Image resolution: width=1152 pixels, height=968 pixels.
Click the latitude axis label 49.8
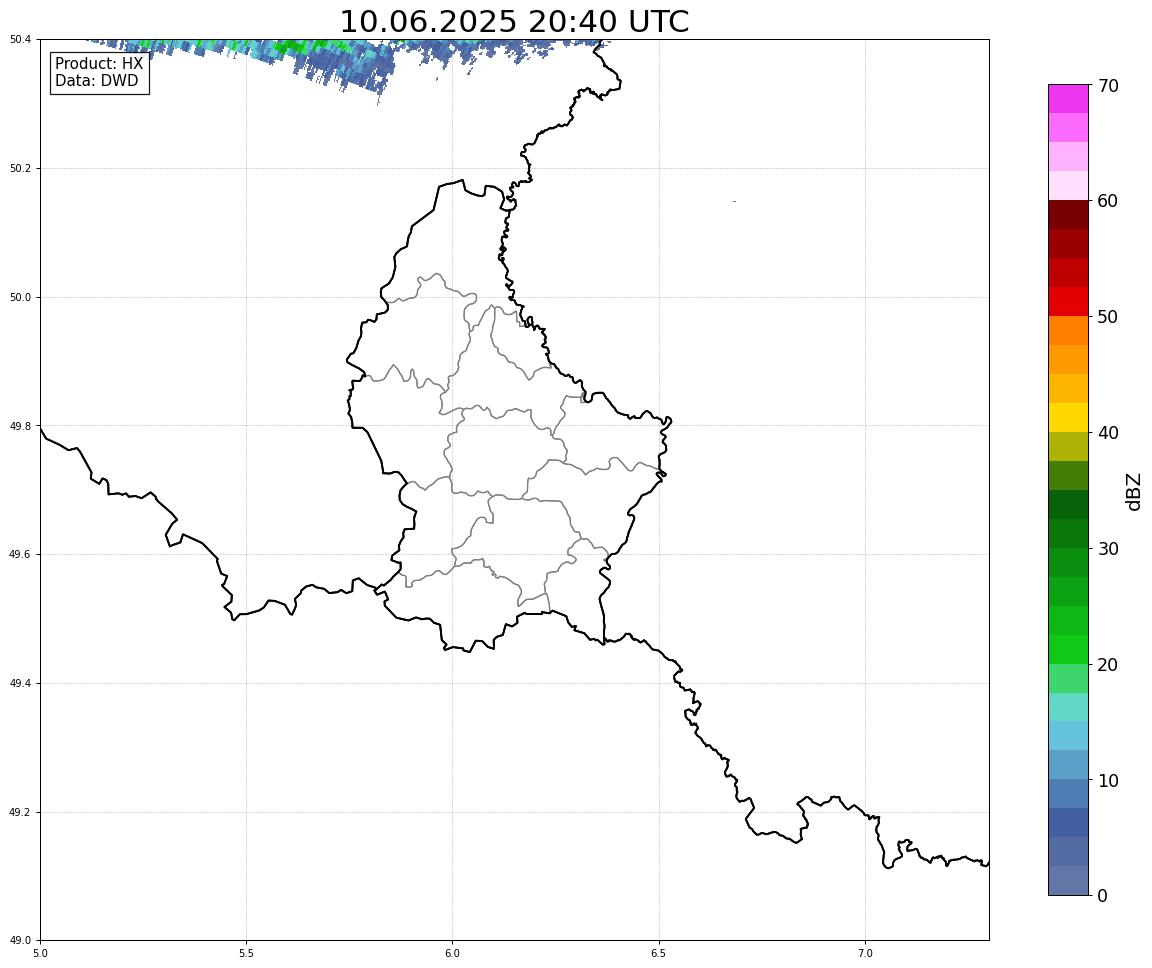click(x=20, y=426)
